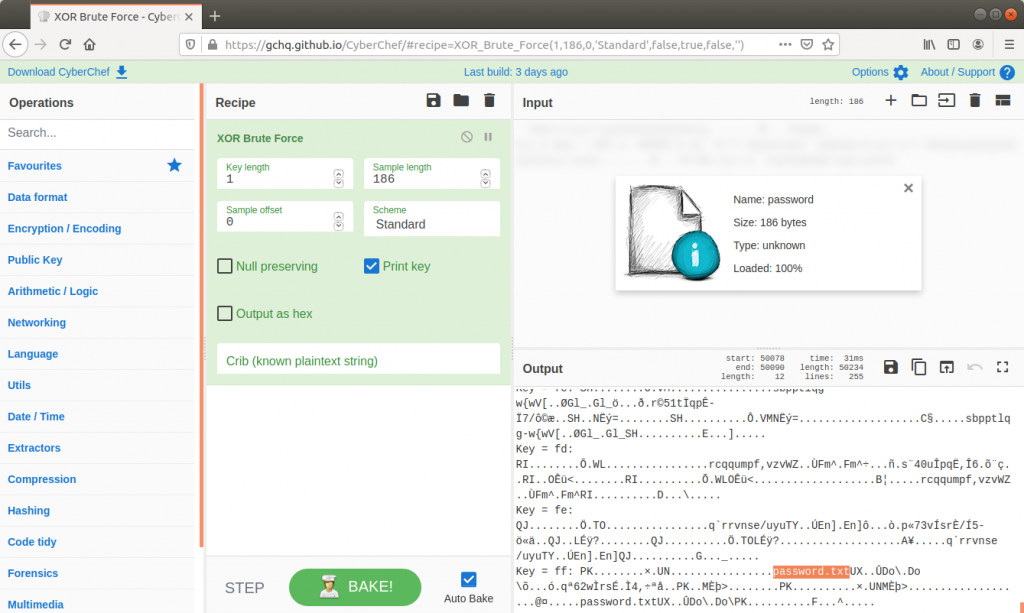This screenshot has width=1024, height=613.
Task: Click the BAKE! button
Action: (355, 587)
